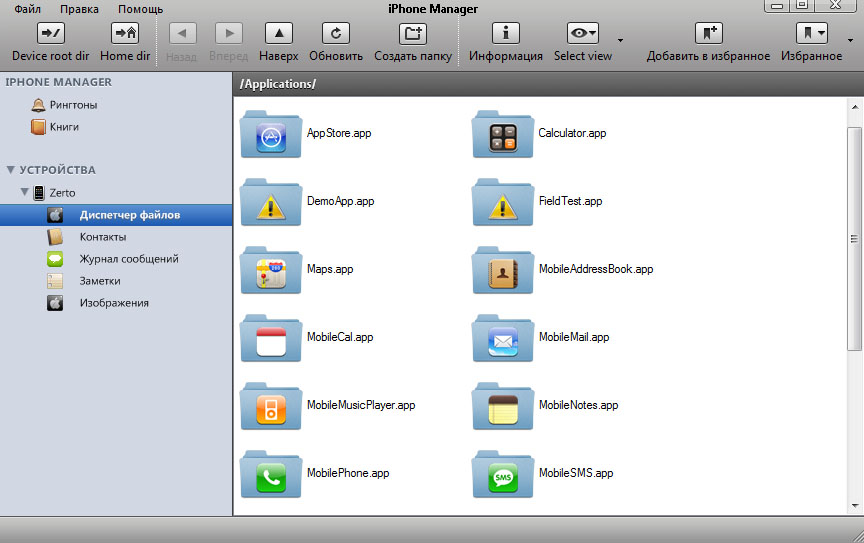Open Изображения in the sidebar
This screenshot has width=864, height=543.
pyautogui.click(x=116, y=303)
